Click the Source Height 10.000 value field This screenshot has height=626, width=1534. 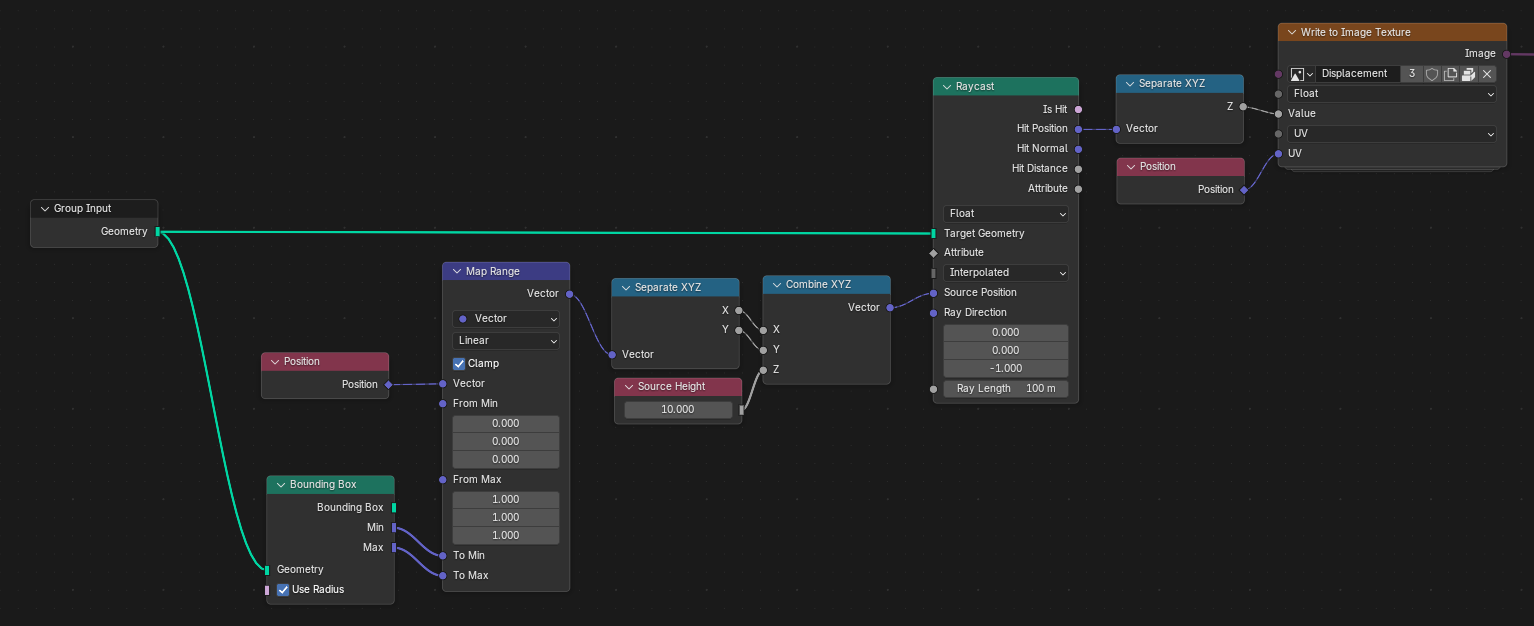pyautogui.click(x=678, y=410)
